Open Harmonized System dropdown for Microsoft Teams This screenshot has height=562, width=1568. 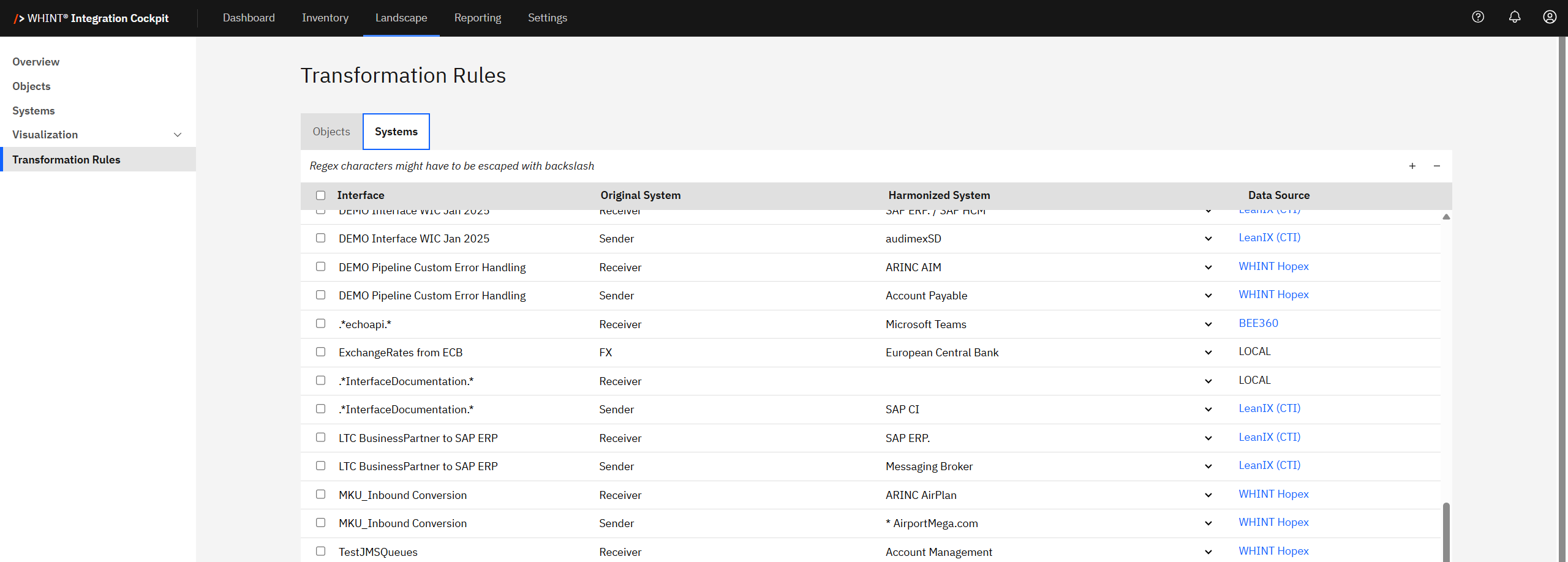[1208, 324]
